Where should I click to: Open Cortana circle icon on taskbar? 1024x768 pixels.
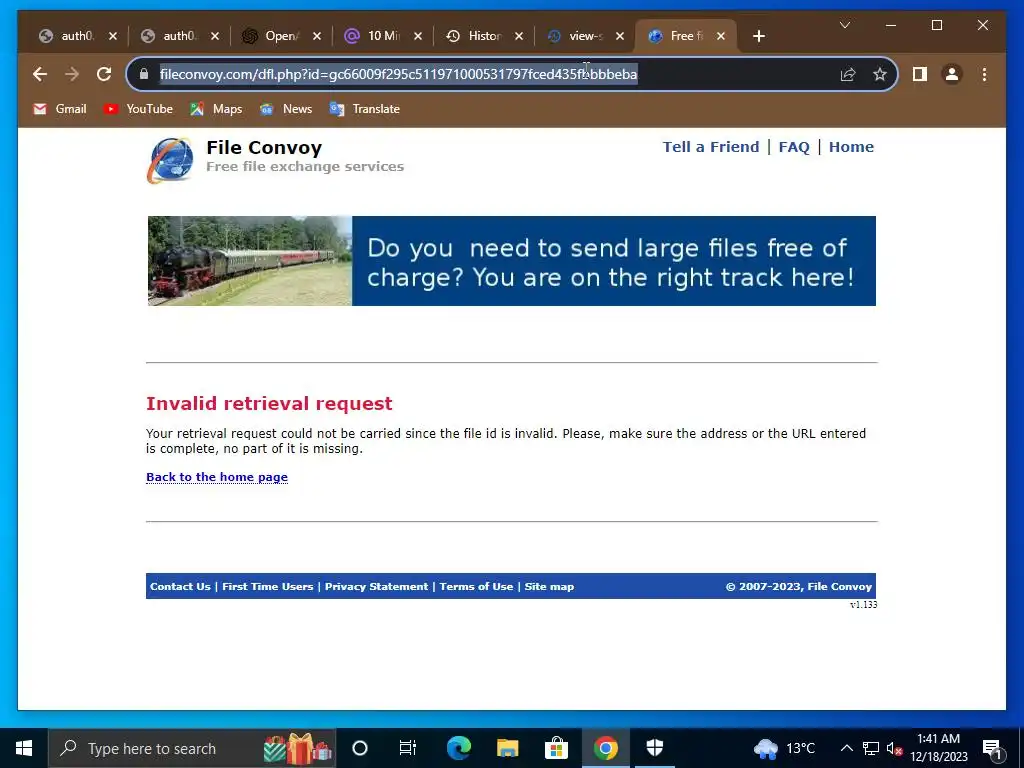tap(360, 748)
